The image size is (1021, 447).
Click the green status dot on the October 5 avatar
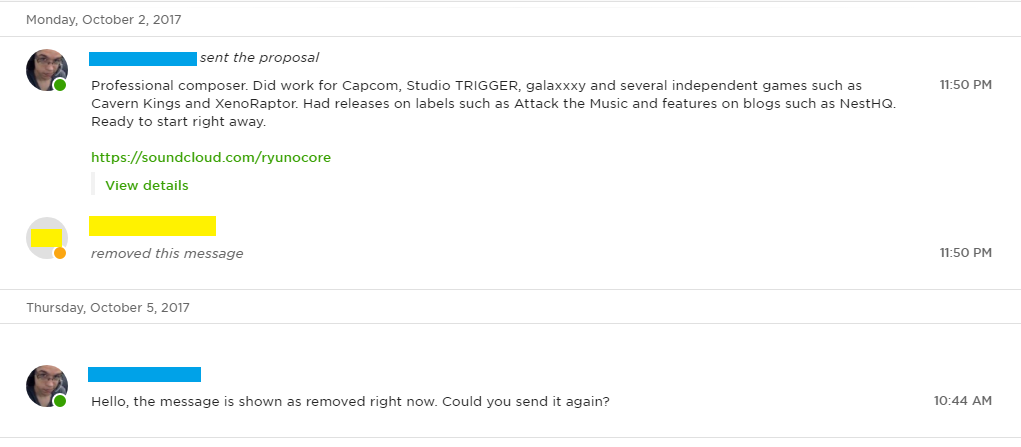[x=60, y=401]
